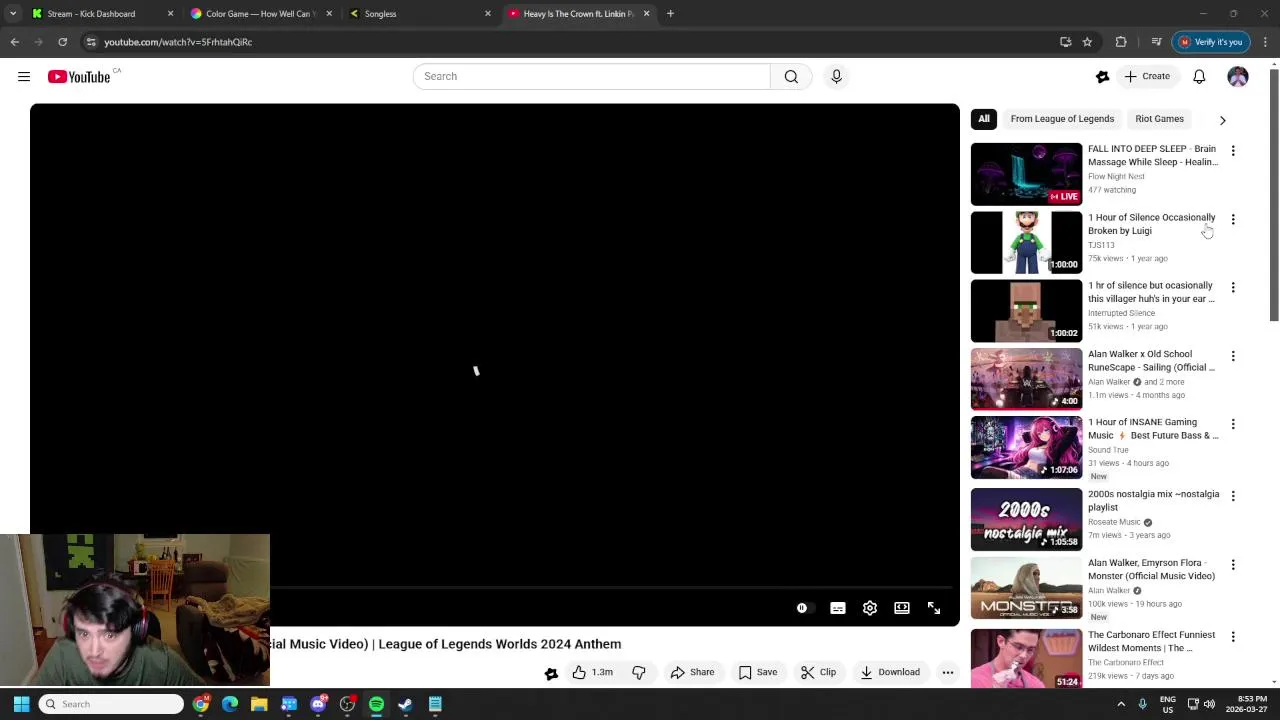The height and width of the screenshot is (720, 1280).
Task: Click the URL in the address bar
Action: [178, 42]
